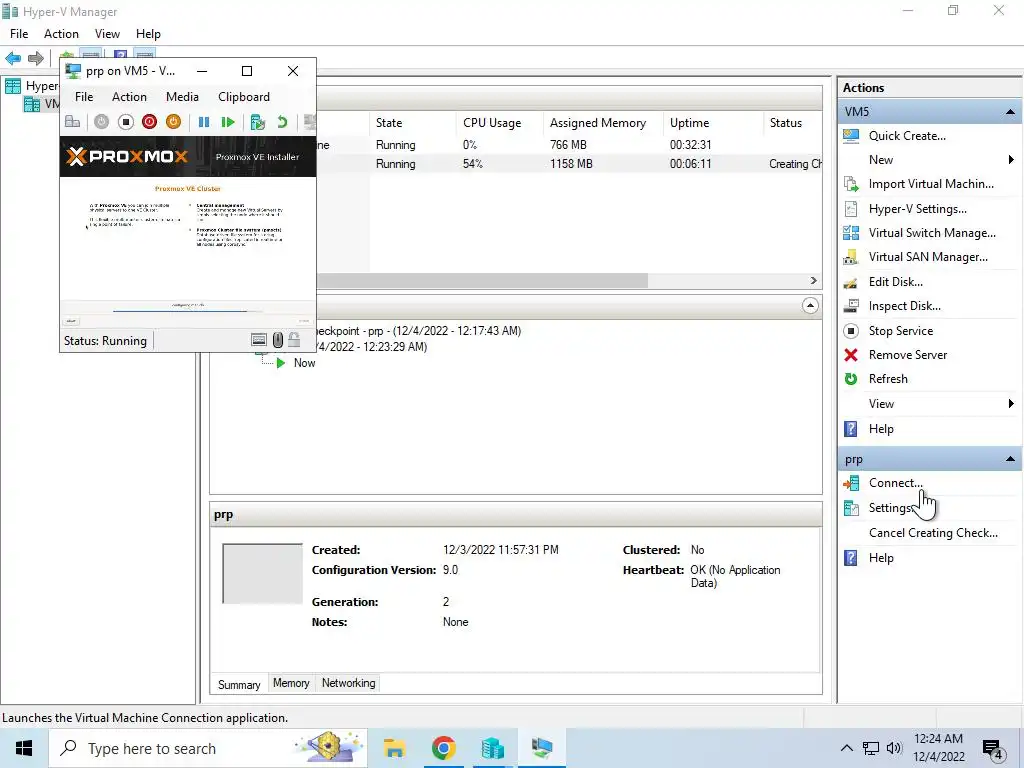Click the prp VM thumbnail preview

263,573
